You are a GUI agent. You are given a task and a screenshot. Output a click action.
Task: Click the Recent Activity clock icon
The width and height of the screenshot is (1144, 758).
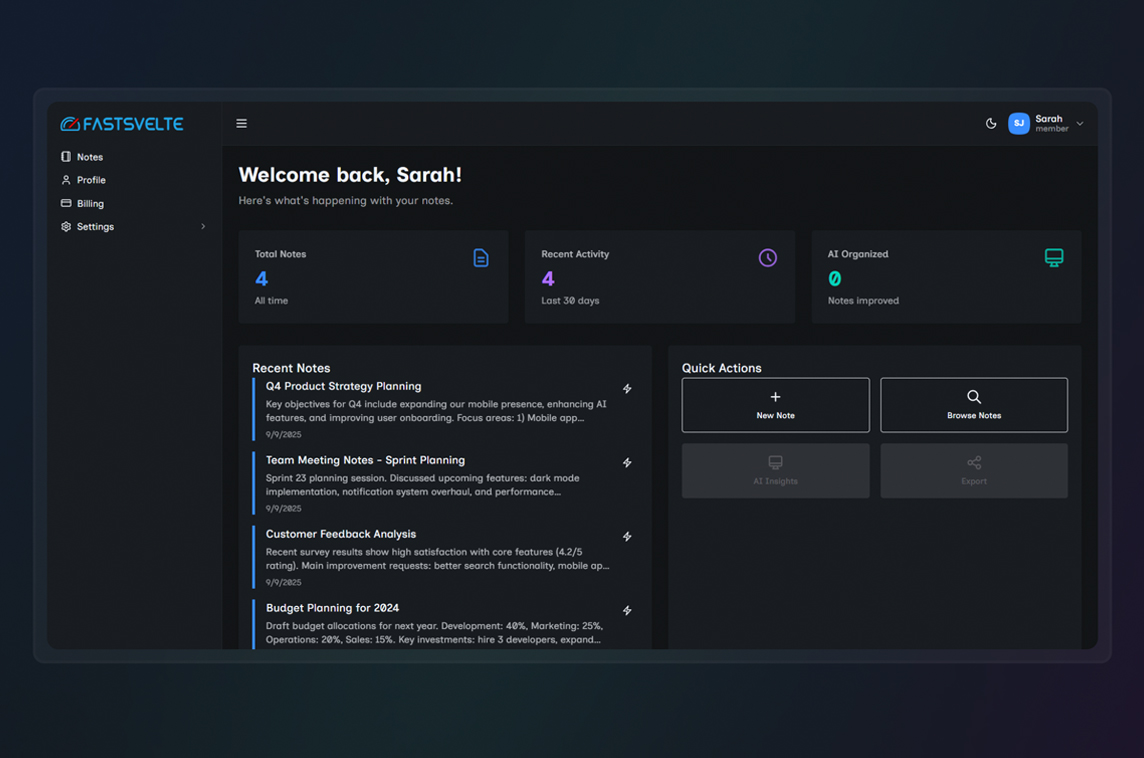coord(768,258)
